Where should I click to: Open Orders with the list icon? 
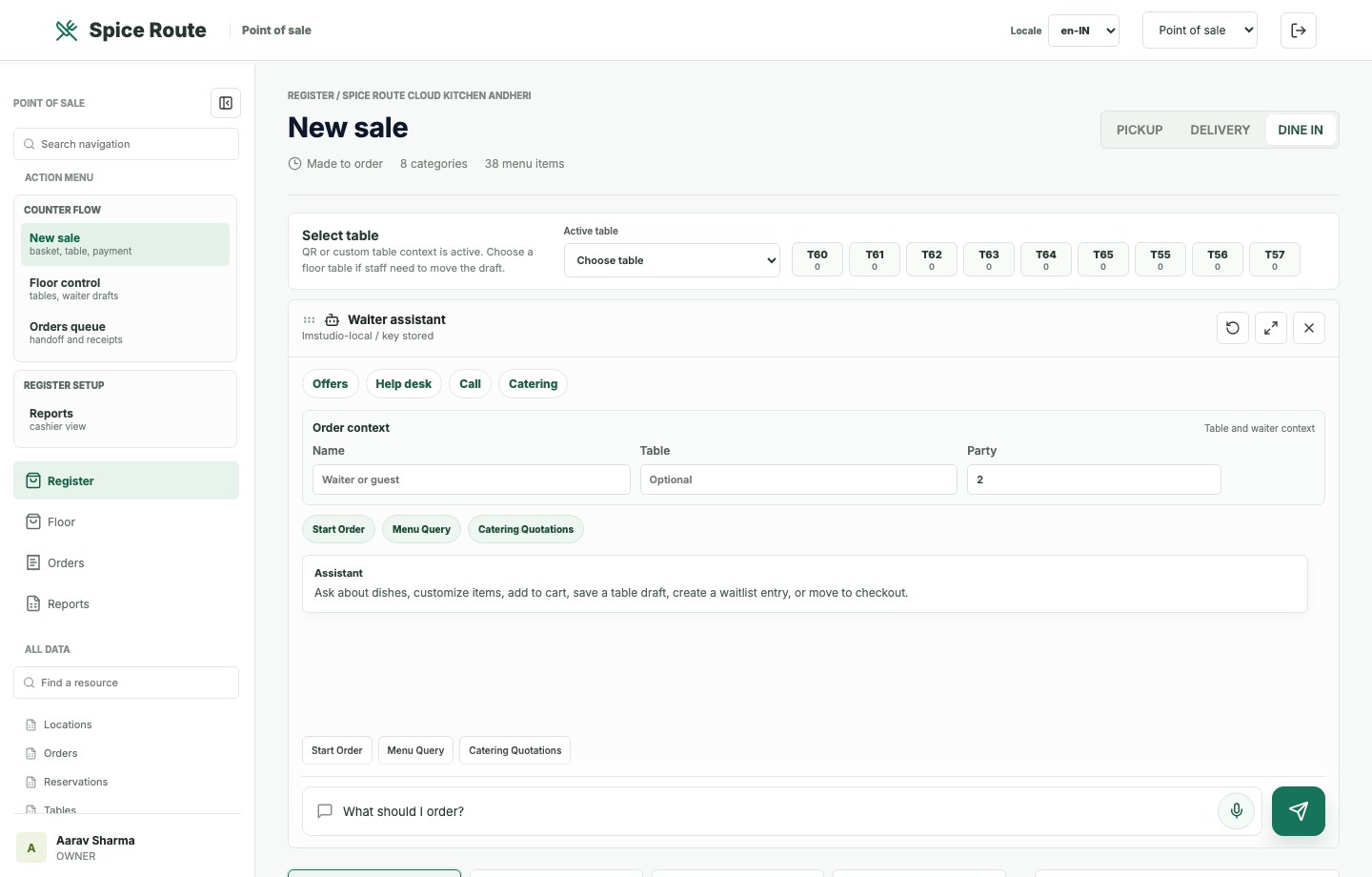pyautogui.click(x=126, y=562)
